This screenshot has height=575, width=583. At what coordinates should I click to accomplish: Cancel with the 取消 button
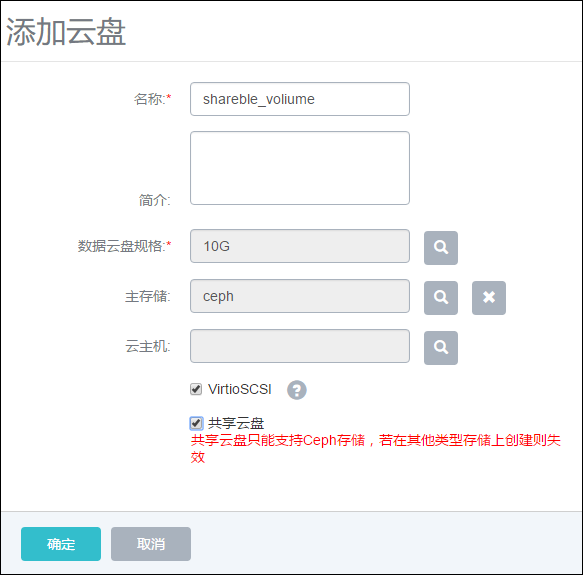[x=151, y=544]
